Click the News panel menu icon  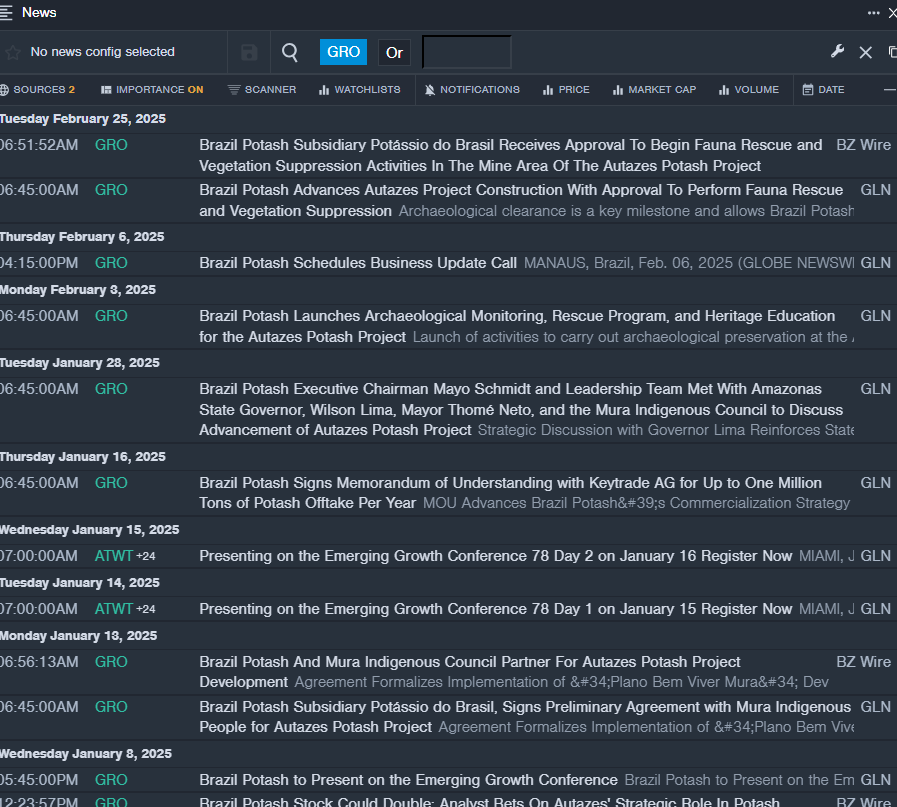pyautogui.click(x=7, y=13)
